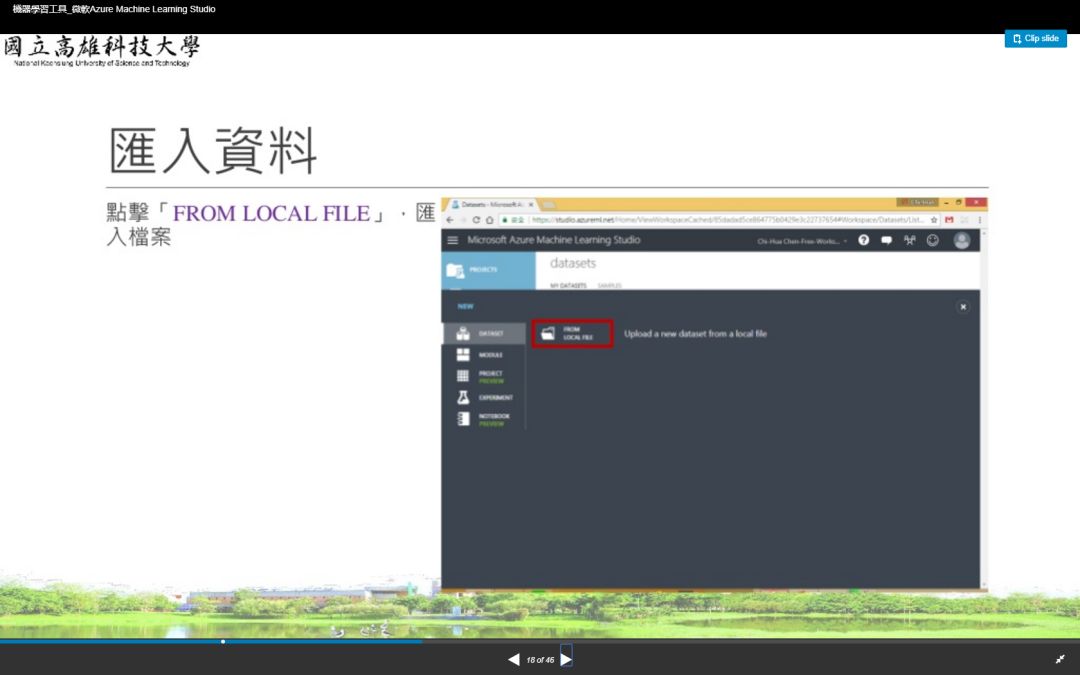Click the smiley face icon
The width and height of the screenshot is (1080, 675).
(933, 240)
